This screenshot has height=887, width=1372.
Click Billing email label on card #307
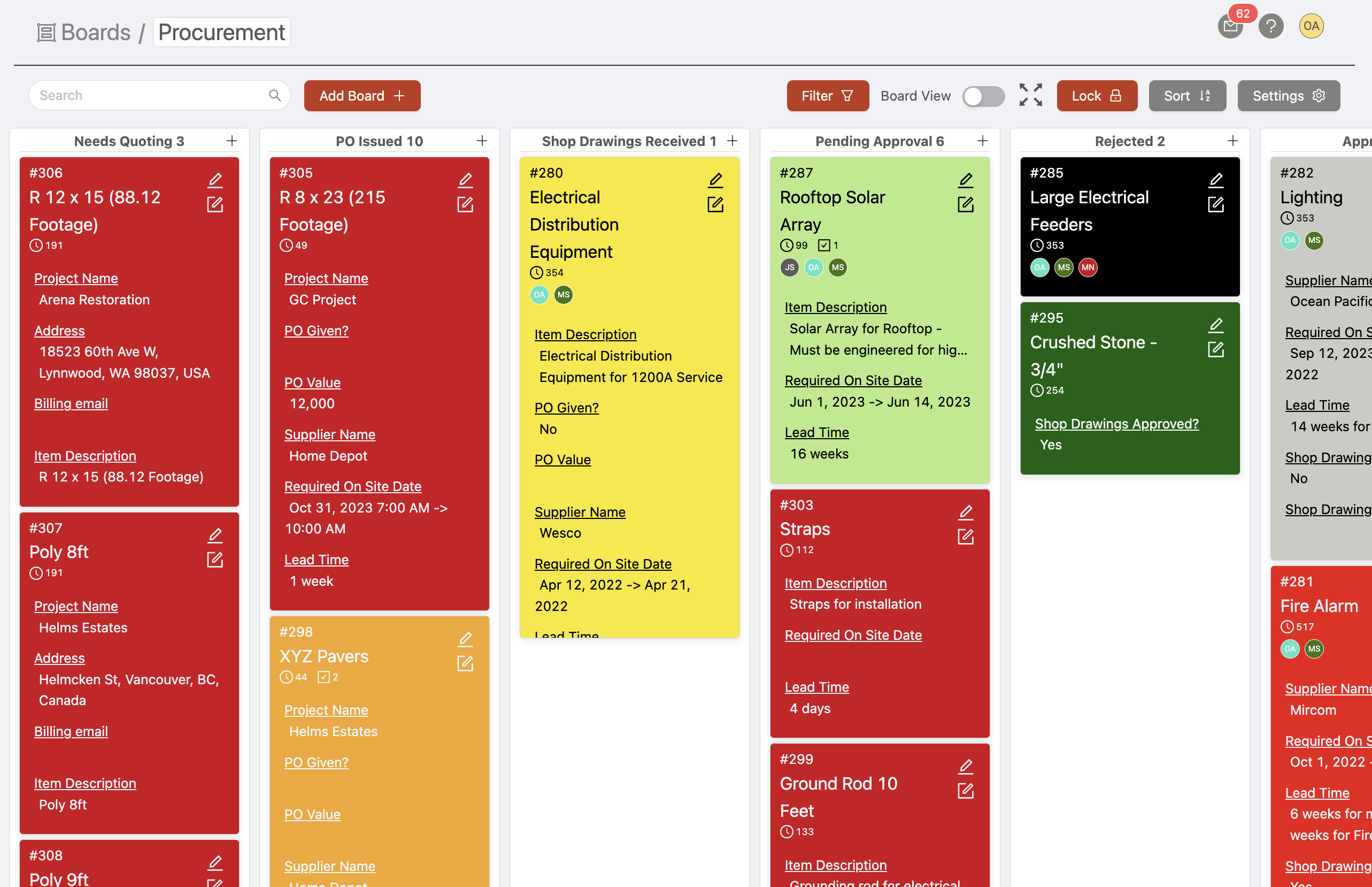pos(71,731)
